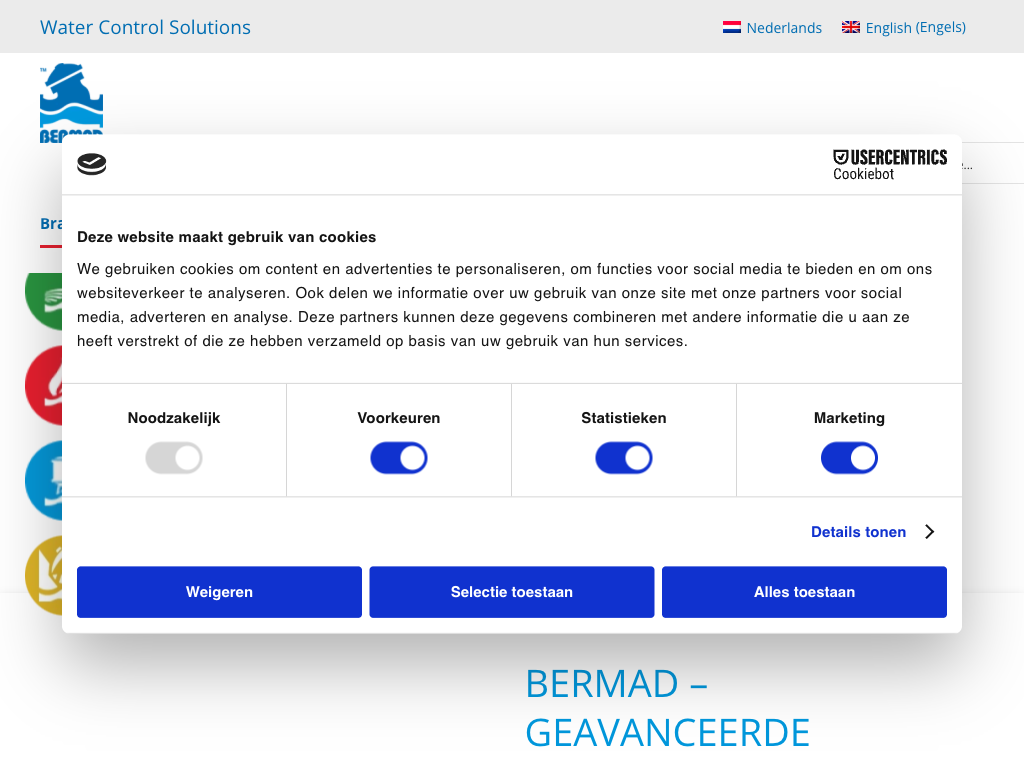Open the Details tonen link
Image resolution: width=1024 pixels, height=768 pixels.
coord(858,532)
